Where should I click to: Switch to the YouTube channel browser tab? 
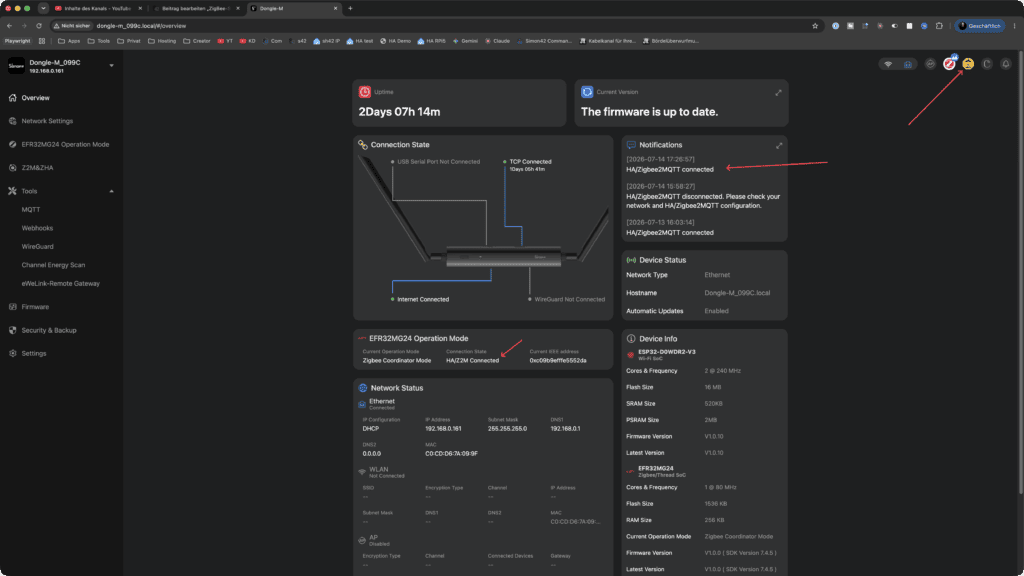[x=98, y=8]
